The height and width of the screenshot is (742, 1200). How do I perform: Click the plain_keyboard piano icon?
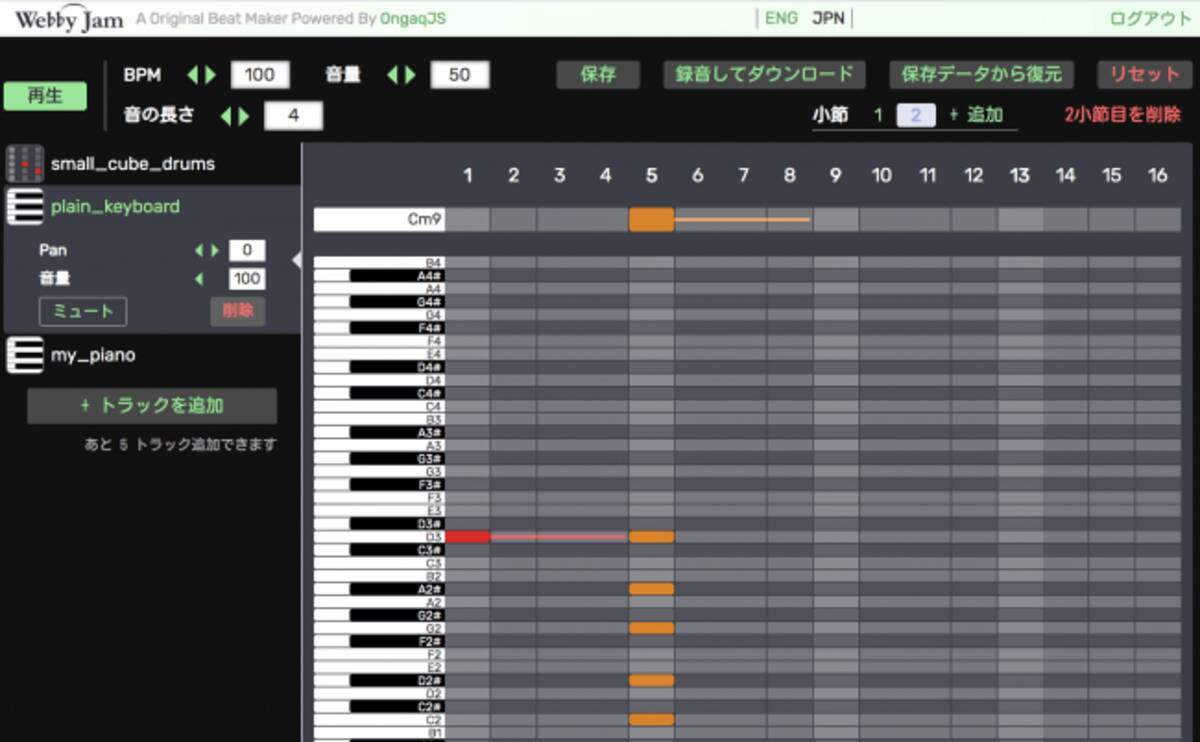(24, 207)
